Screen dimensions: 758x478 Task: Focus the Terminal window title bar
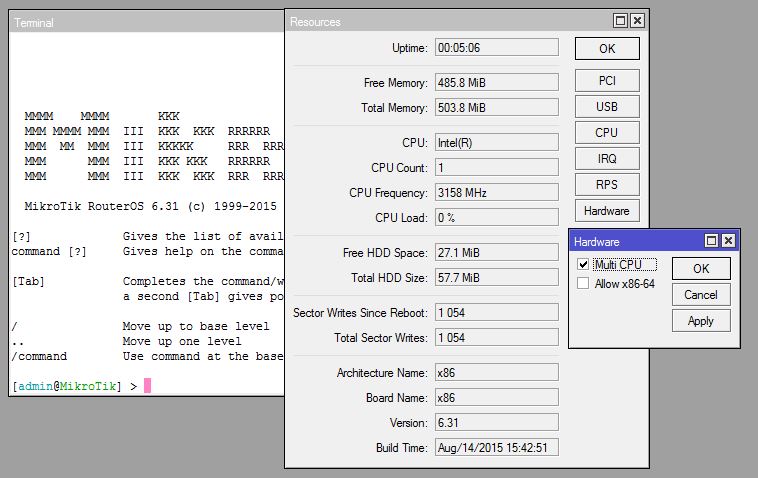[140, 22]
